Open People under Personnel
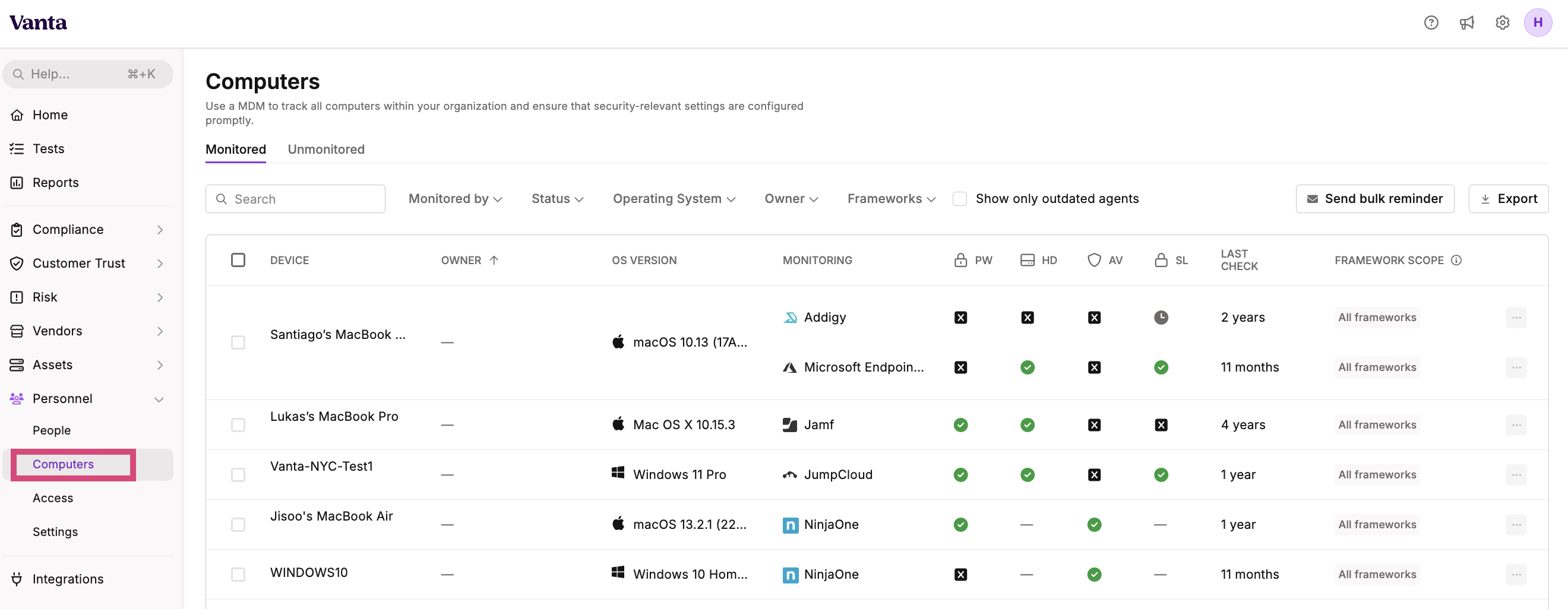Viewport: 1568px width, 609px height. point(52,430)
